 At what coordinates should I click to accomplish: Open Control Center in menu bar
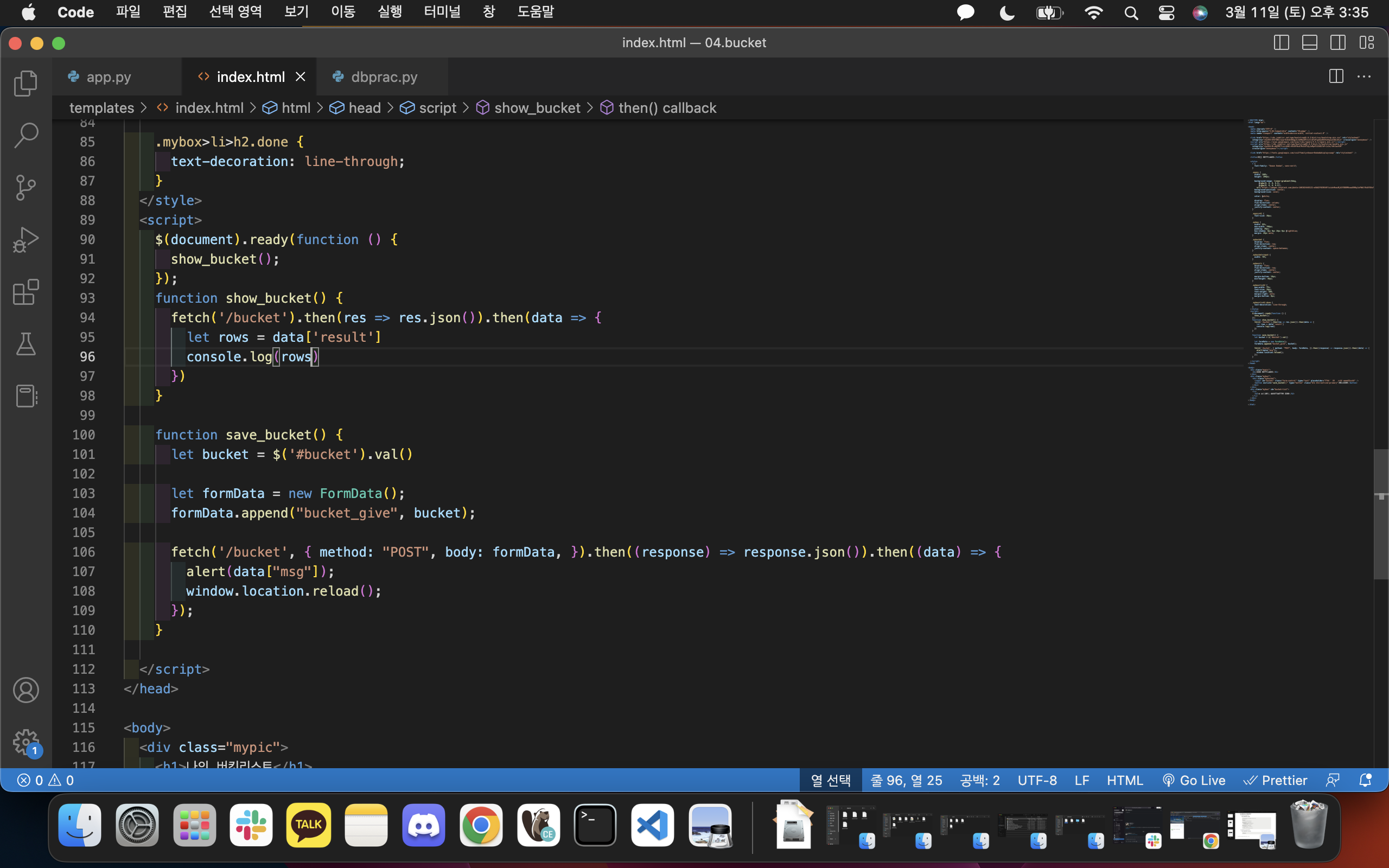click(1167, 12)
